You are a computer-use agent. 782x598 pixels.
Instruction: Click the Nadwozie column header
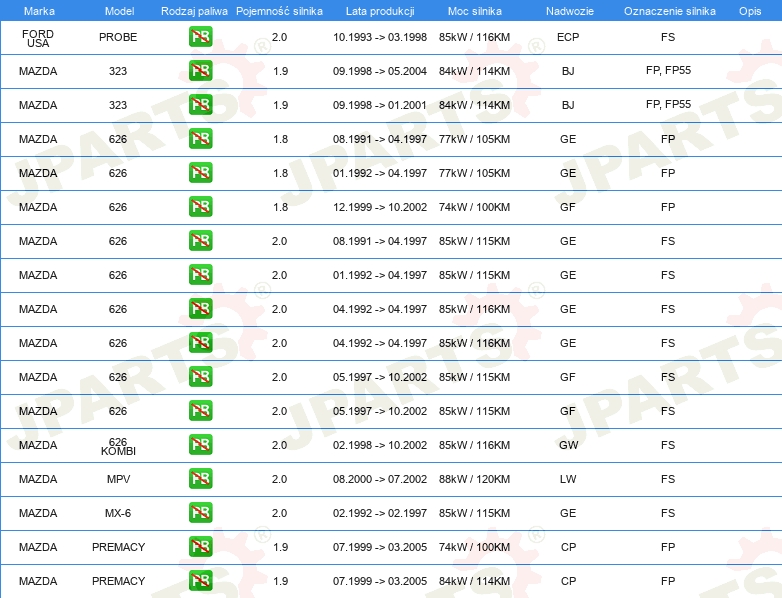click(x=570, y=11)
